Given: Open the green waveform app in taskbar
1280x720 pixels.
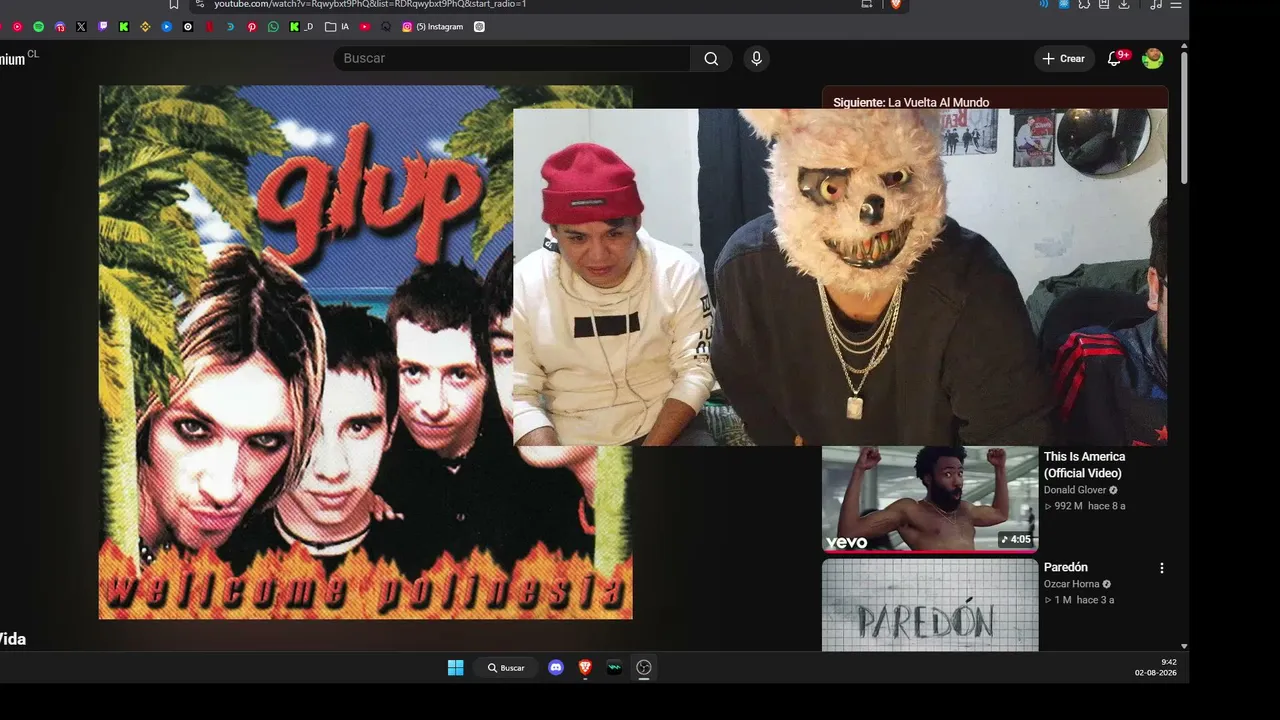Looking at the screenshot, I should coord(614,668).
